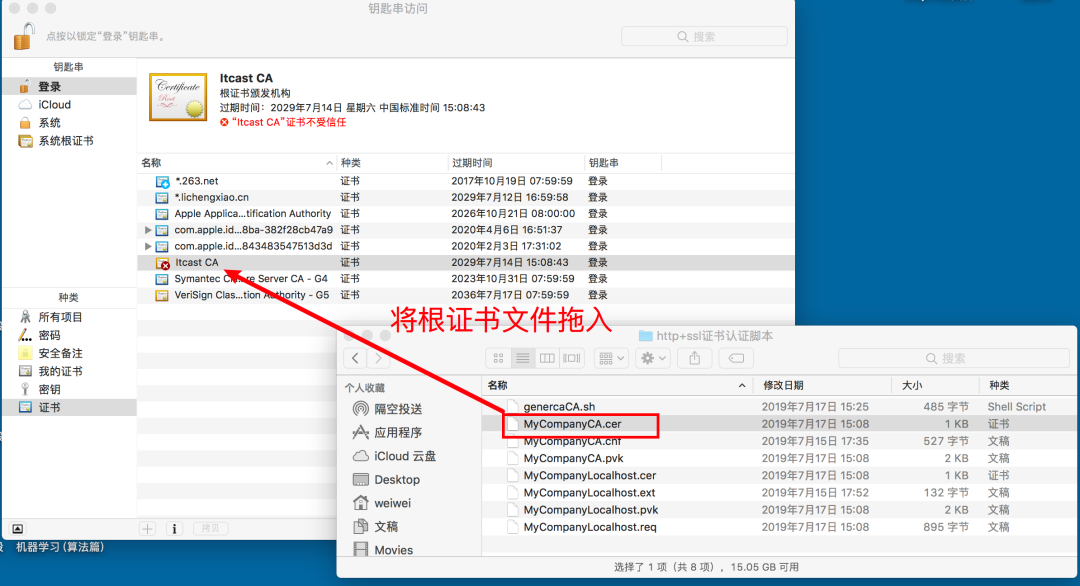Click the info button in Keychain Access
The width and height of the screenshot is (1080, 586).
[174, 528]
